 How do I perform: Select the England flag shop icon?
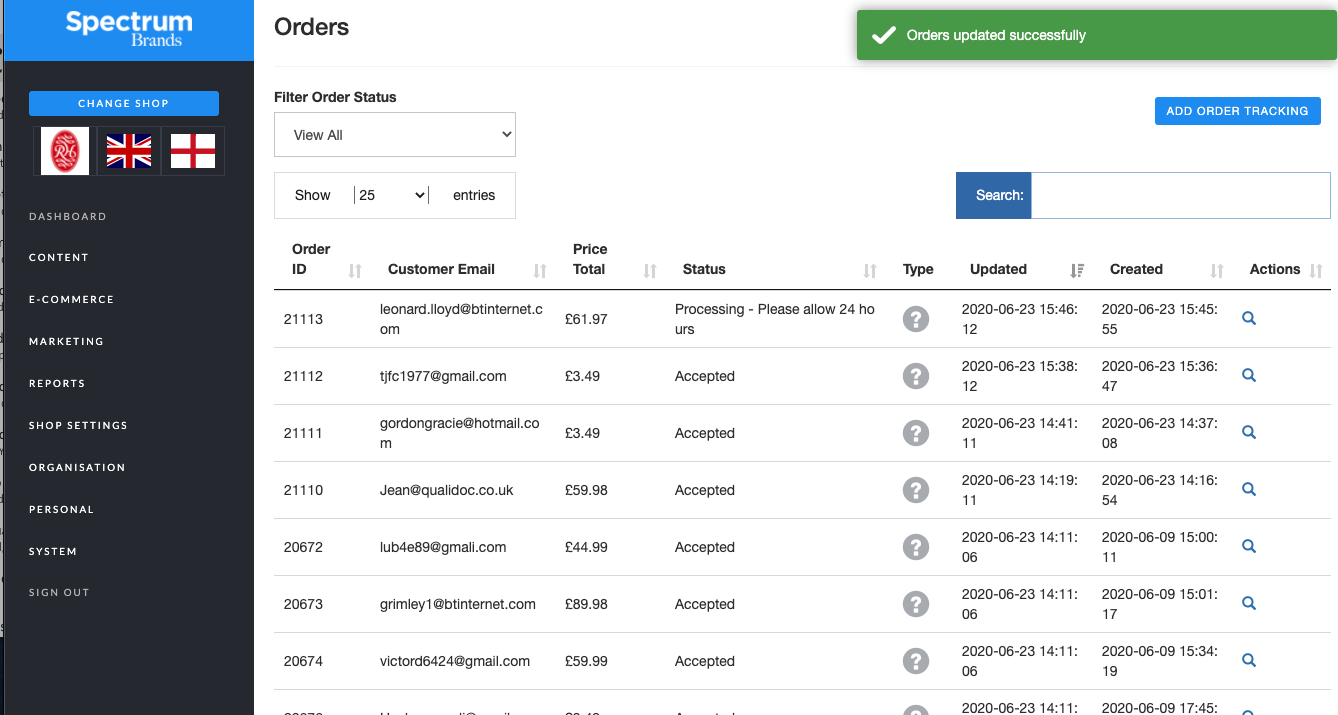193,151
